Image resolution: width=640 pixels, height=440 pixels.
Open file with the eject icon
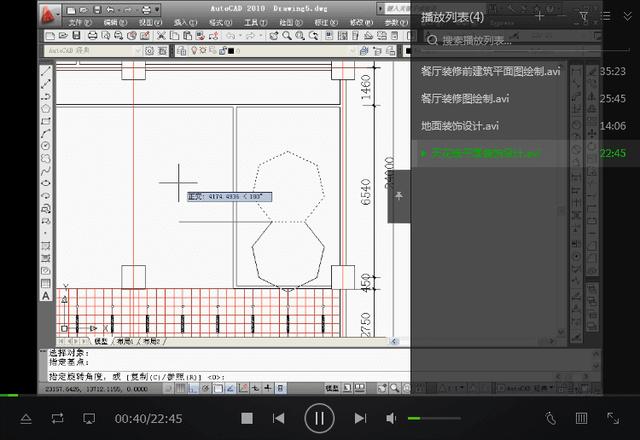click(x=26, y=418)
